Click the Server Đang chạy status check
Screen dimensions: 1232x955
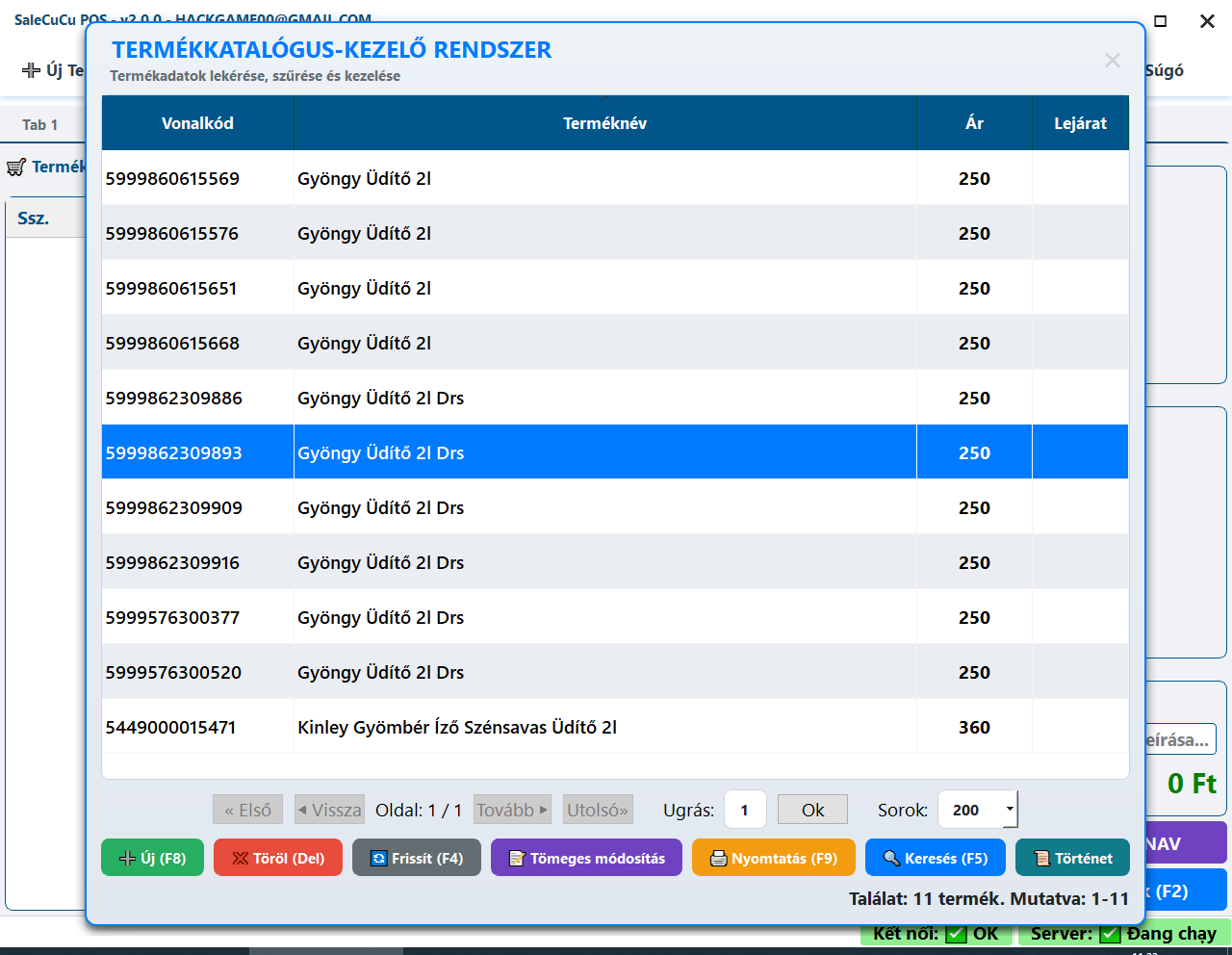[x=1123, y=934]
